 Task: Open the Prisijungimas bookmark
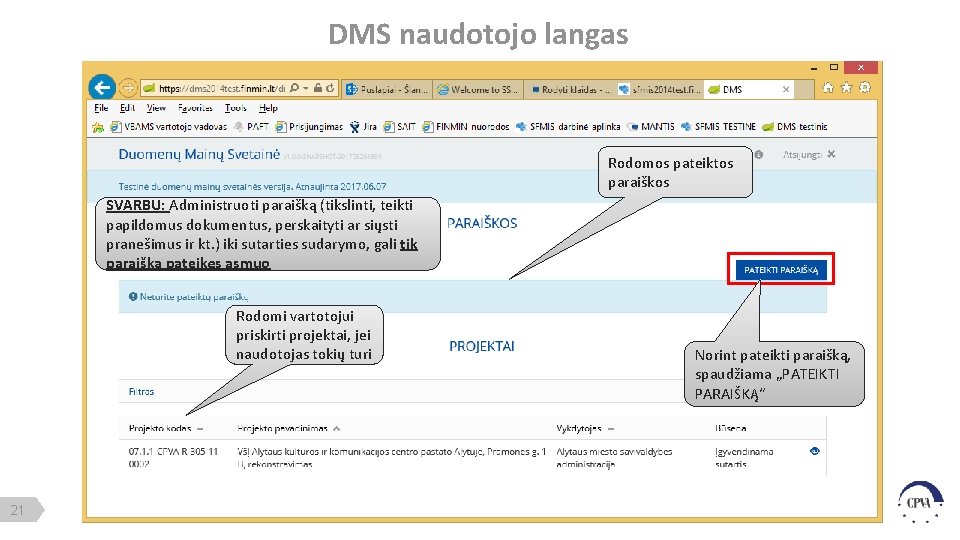(x=309, y=127)
